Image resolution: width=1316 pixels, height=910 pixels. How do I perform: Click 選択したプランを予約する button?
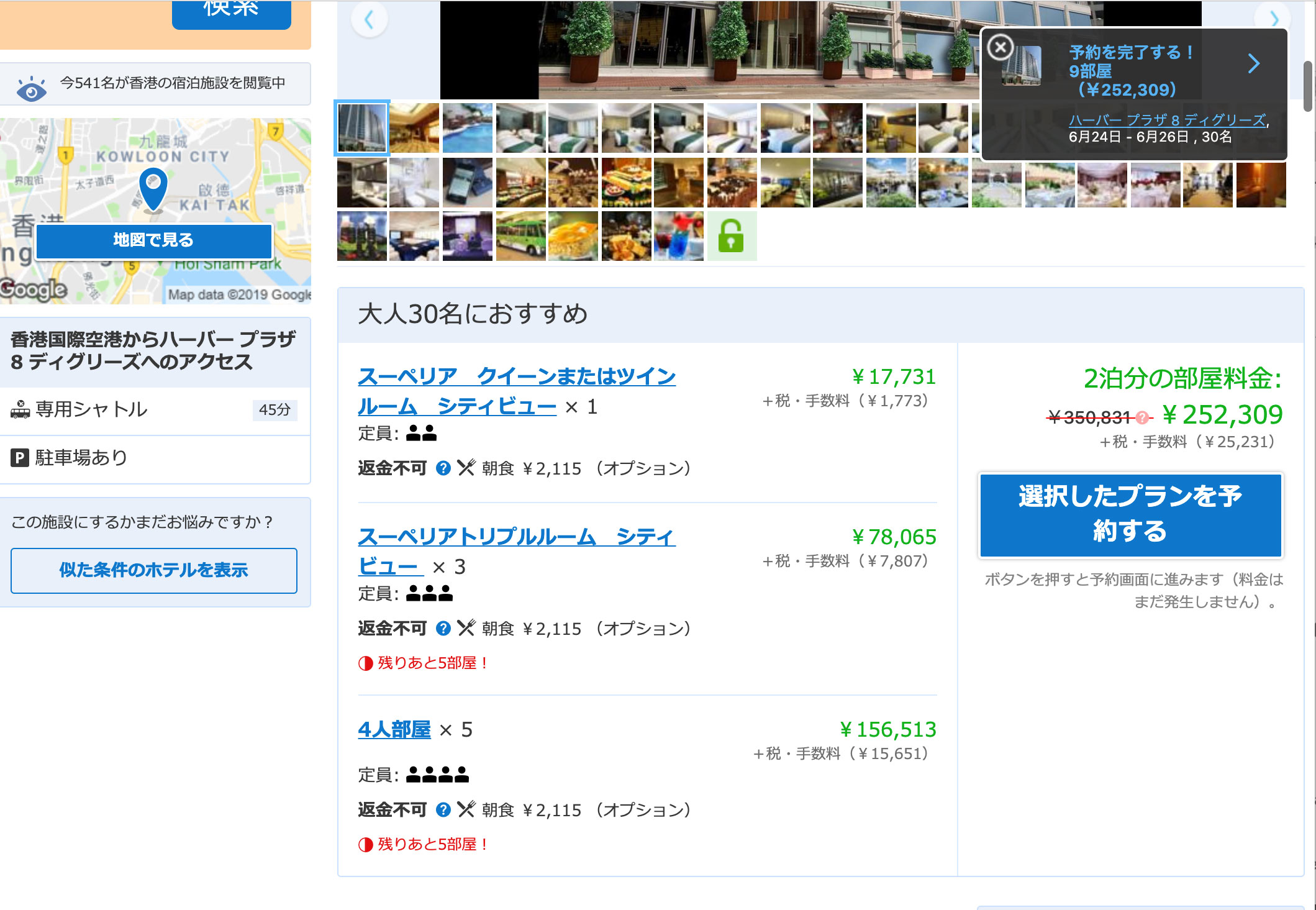[1130, 515]
